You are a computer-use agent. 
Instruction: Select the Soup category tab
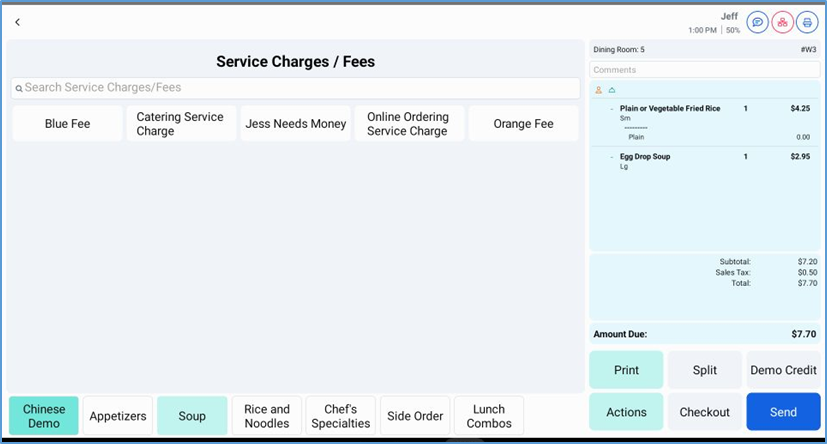(x=192, y=416)
